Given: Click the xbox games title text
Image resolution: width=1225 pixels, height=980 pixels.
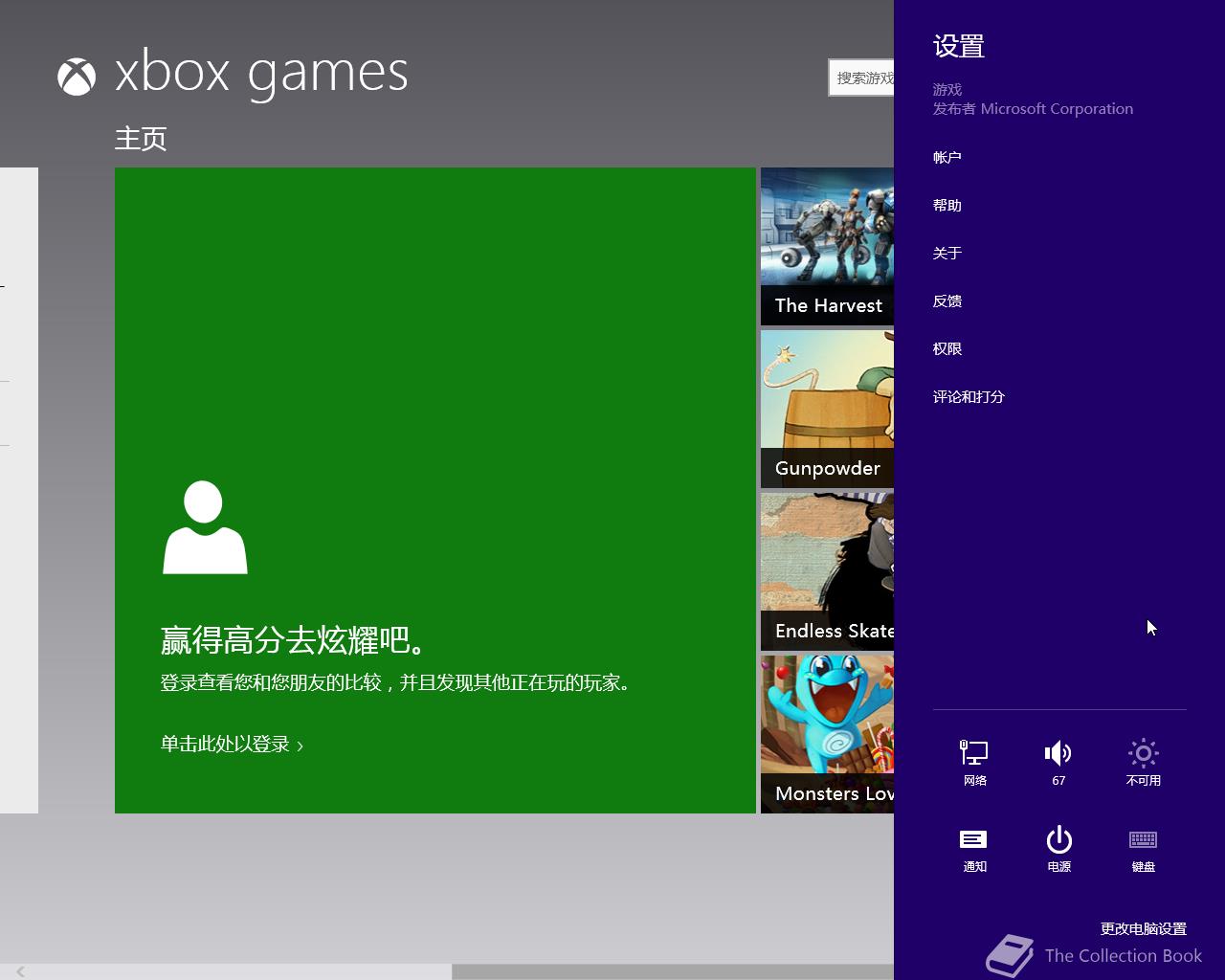Looking at the screenshot, I should [x=261, y=73].
